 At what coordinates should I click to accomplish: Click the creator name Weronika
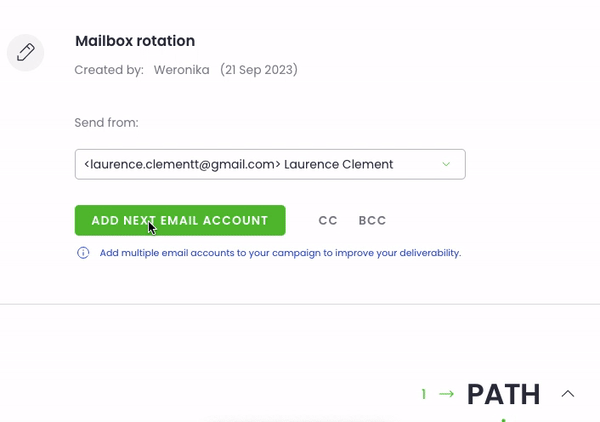pyautogui.click(x=181, y=70)
